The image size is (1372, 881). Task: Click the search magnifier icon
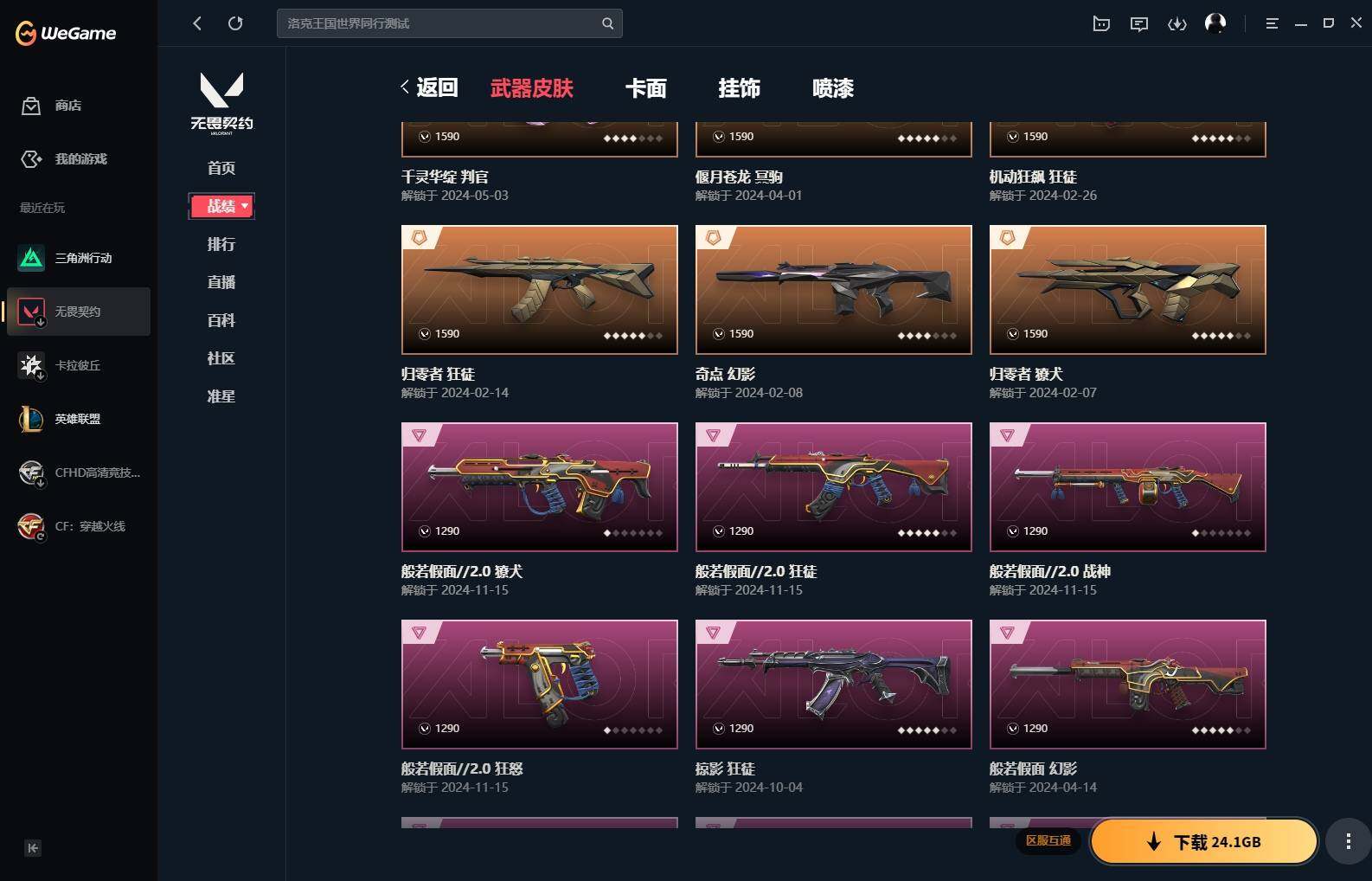(607, 23)
